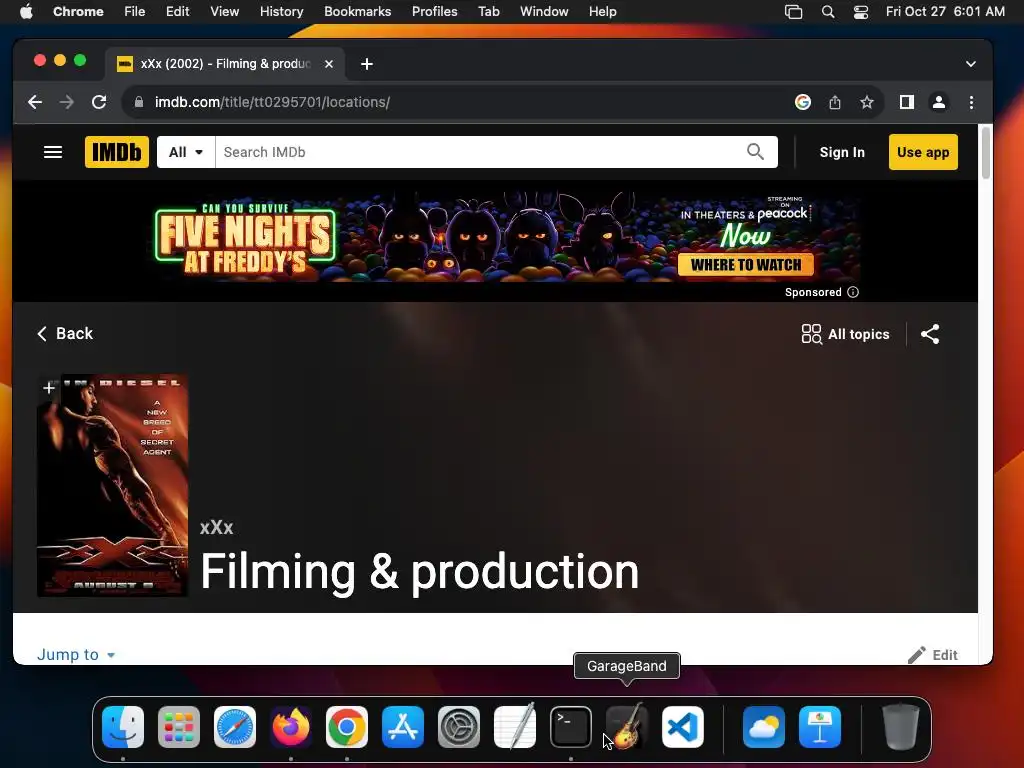Open System Settings from the Dock
1024x768 pixels.
(x=458, y=726)
